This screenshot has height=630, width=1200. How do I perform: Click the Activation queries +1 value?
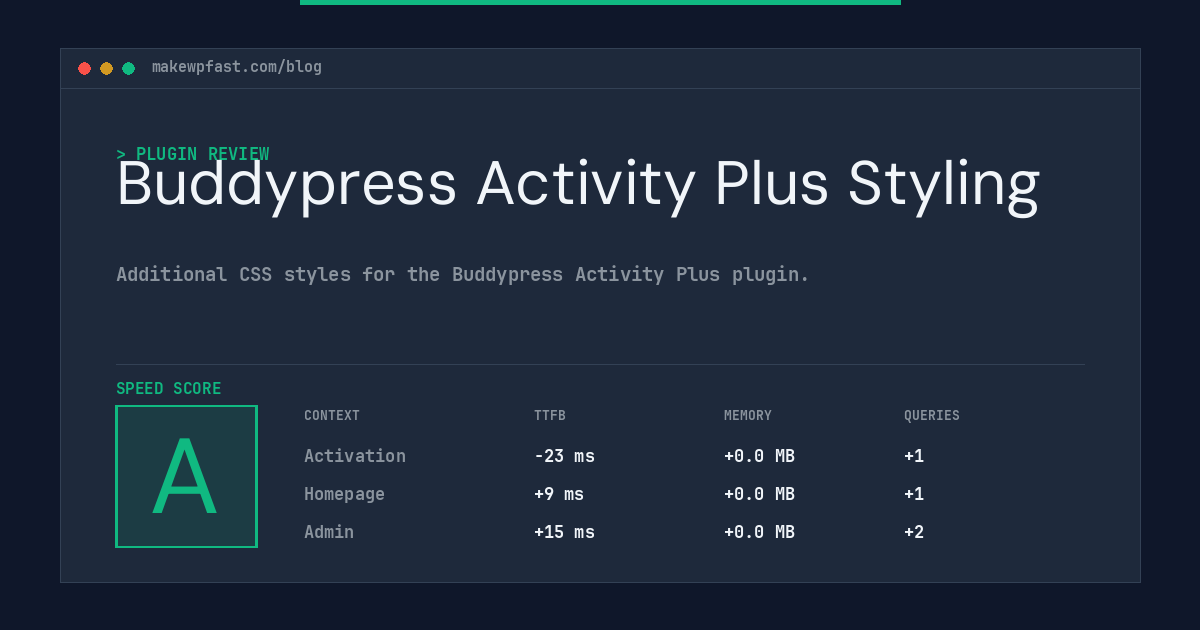914,456
